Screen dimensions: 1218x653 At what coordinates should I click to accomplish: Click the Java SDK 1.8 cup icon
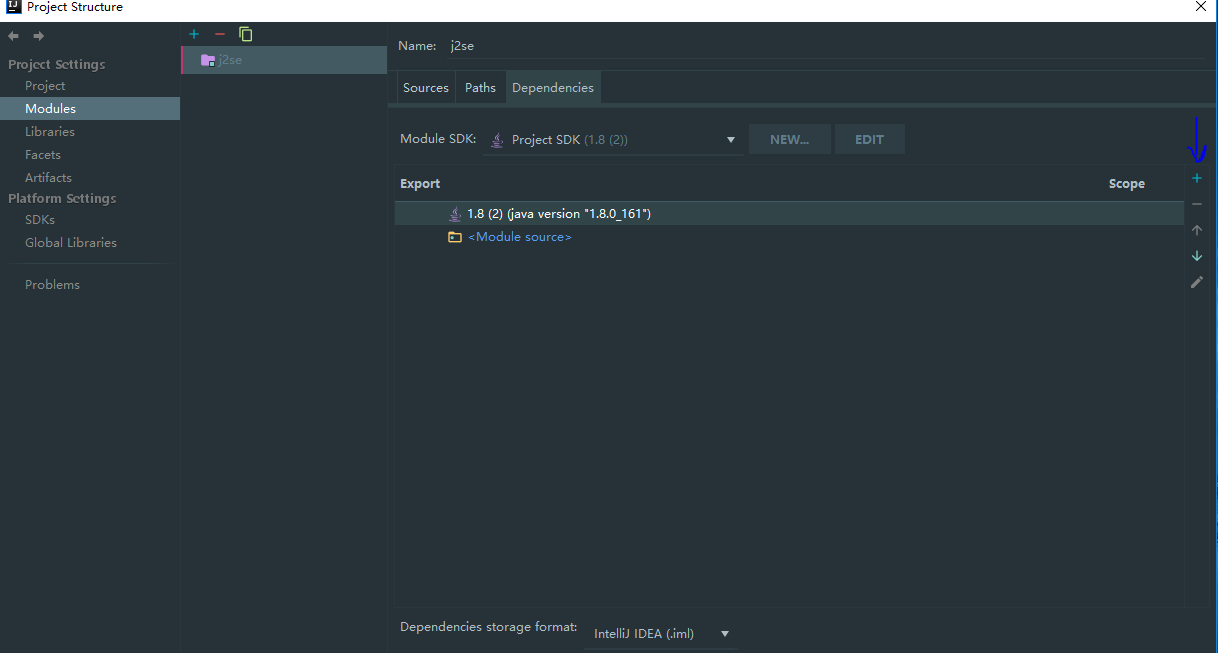pos(455,214)
